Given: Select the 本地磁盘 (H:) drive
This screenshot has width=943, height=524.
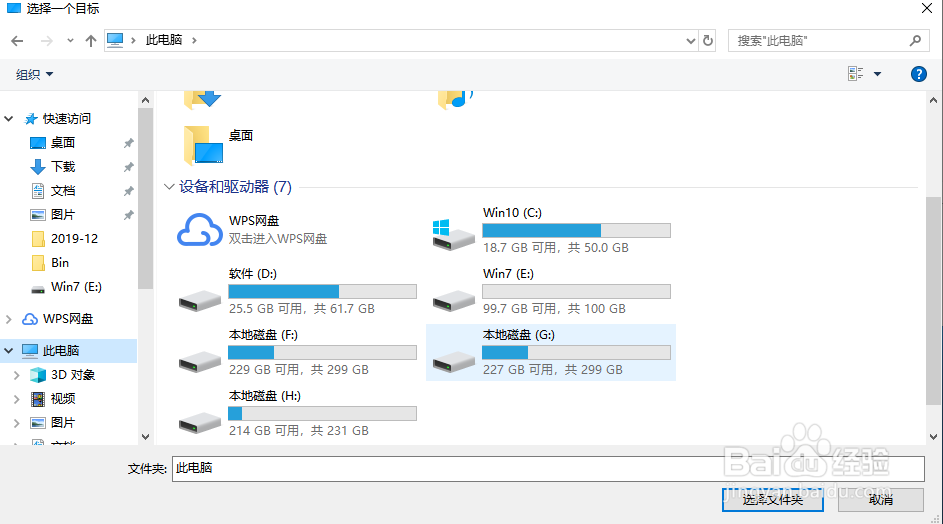Looking at the screenshot, I should click(x=297, y=413).
